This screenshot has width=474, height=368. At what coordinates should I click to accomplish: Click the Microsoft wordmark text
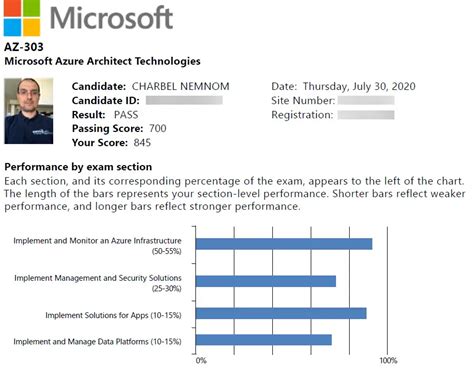point(111,18)
